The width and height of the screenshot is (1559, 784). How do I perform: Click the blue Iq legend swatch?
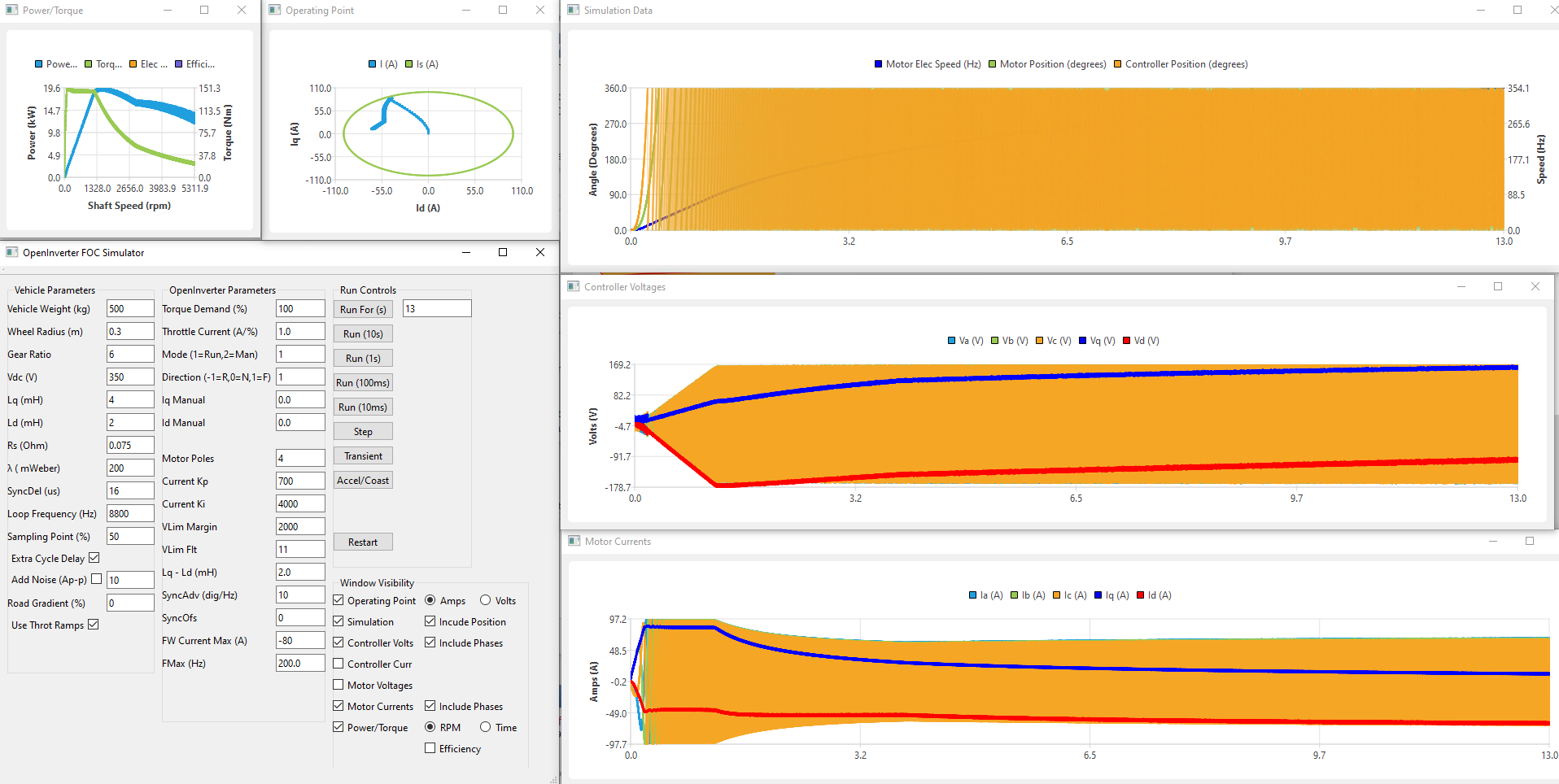point(1098,595)
